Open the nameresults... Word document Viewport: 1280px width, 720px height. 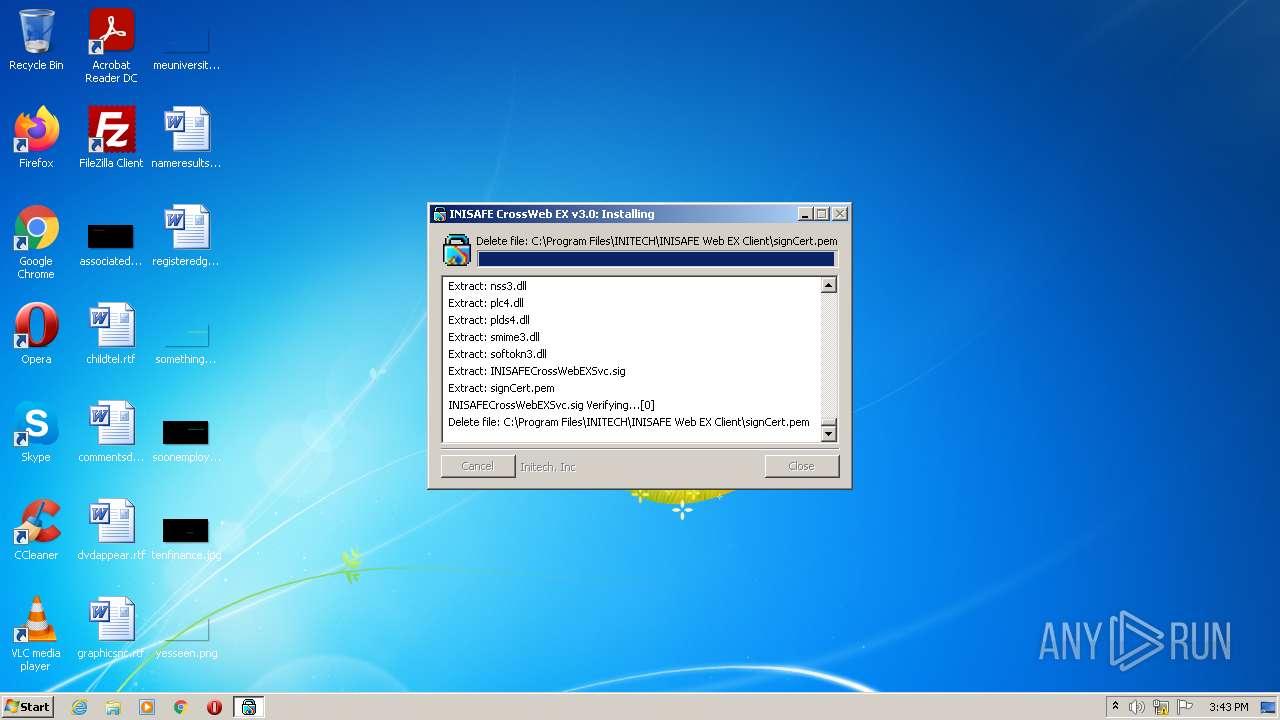(x=186, y=138)
